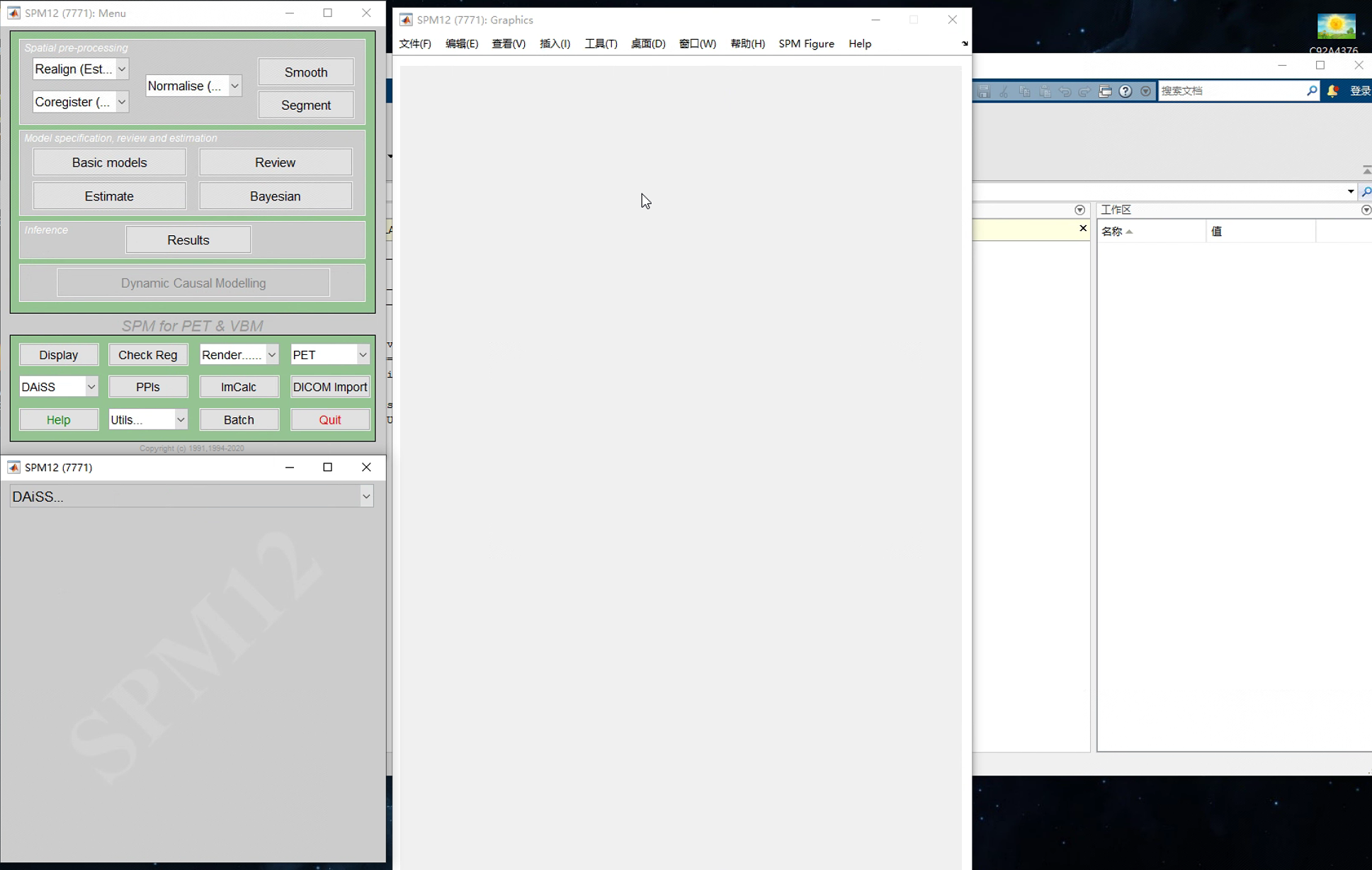Click the cut scissors icon
The image size is (1372, 870).
(1004, 91)
